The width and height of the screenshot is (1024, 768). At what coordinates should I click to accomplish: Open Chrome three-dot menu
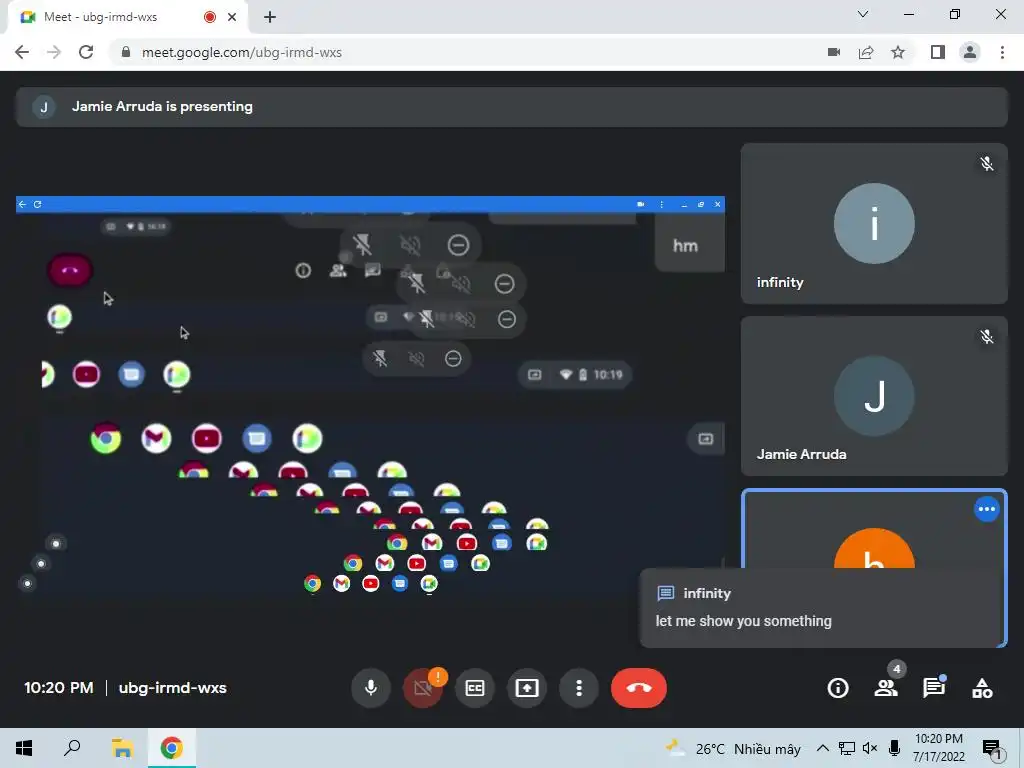click(1002, 52)
